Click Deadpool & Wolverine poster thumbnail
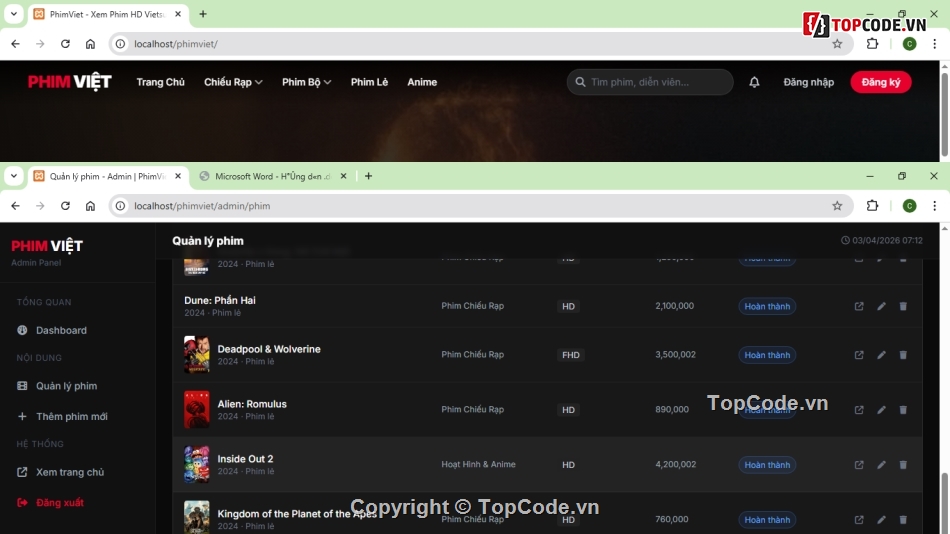950x534 pixels. click(x=197, y=355)
